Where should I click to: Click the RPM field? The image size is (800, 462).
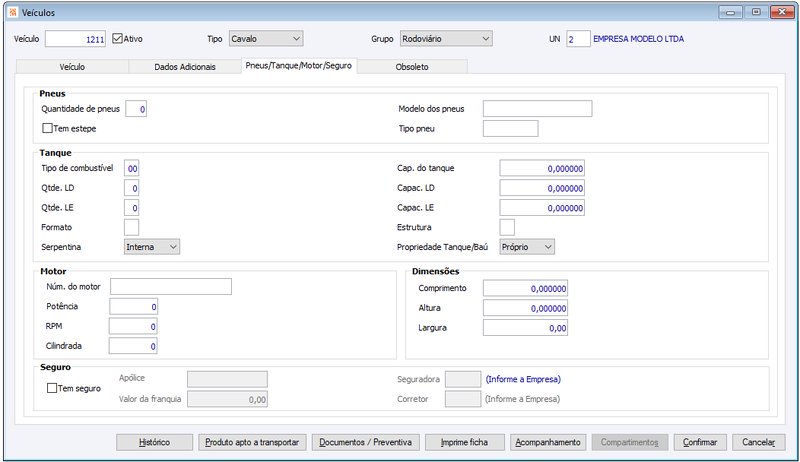click(133, 326)
